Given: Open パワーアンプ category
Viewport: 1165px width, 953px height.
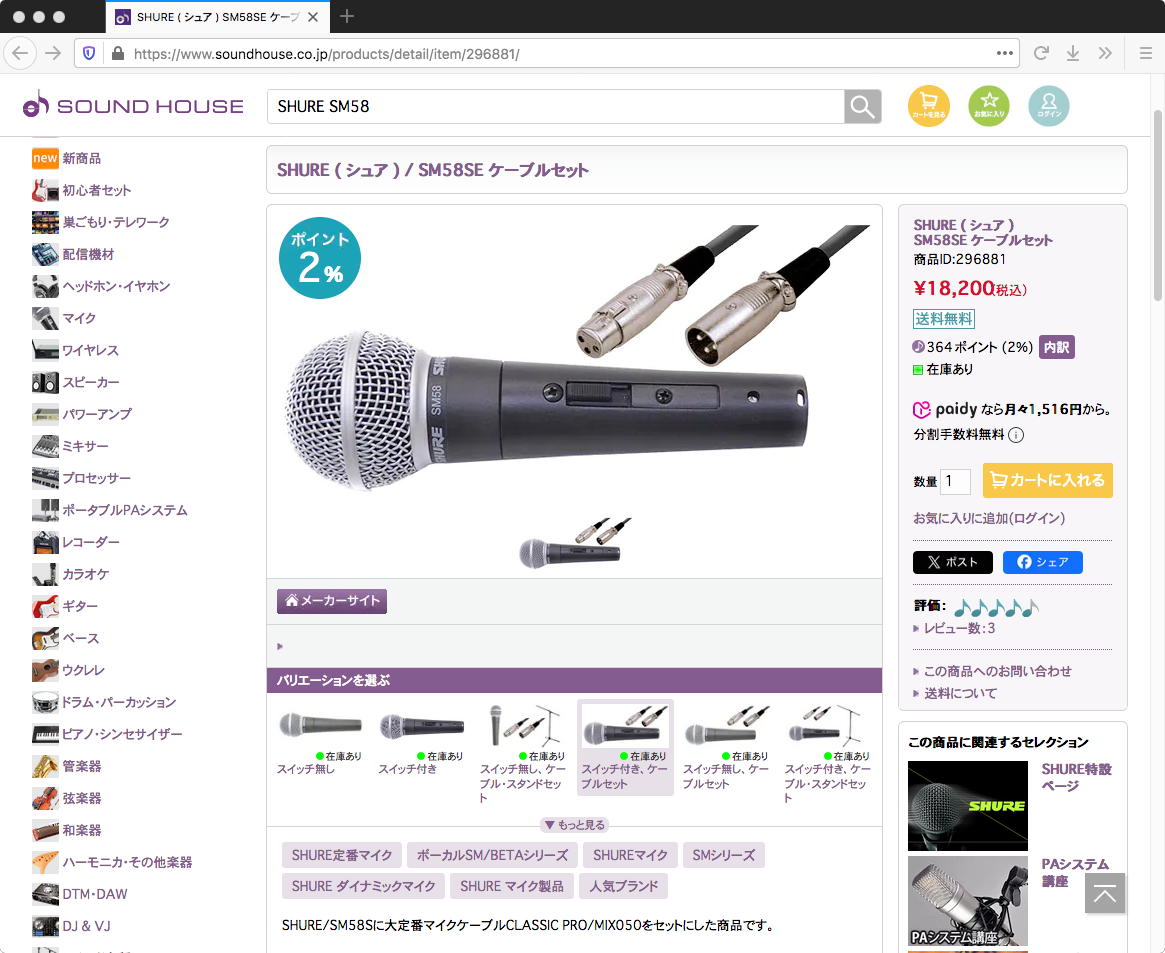Looking at the screenshot, I should pyautogui.click(x=82, y=414).
